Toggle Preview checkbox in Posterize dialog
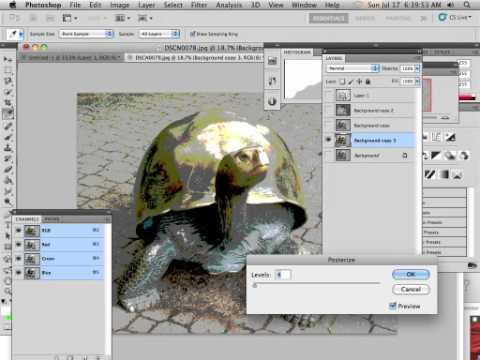This screenshot has height=360, width=480. point(393,306)
